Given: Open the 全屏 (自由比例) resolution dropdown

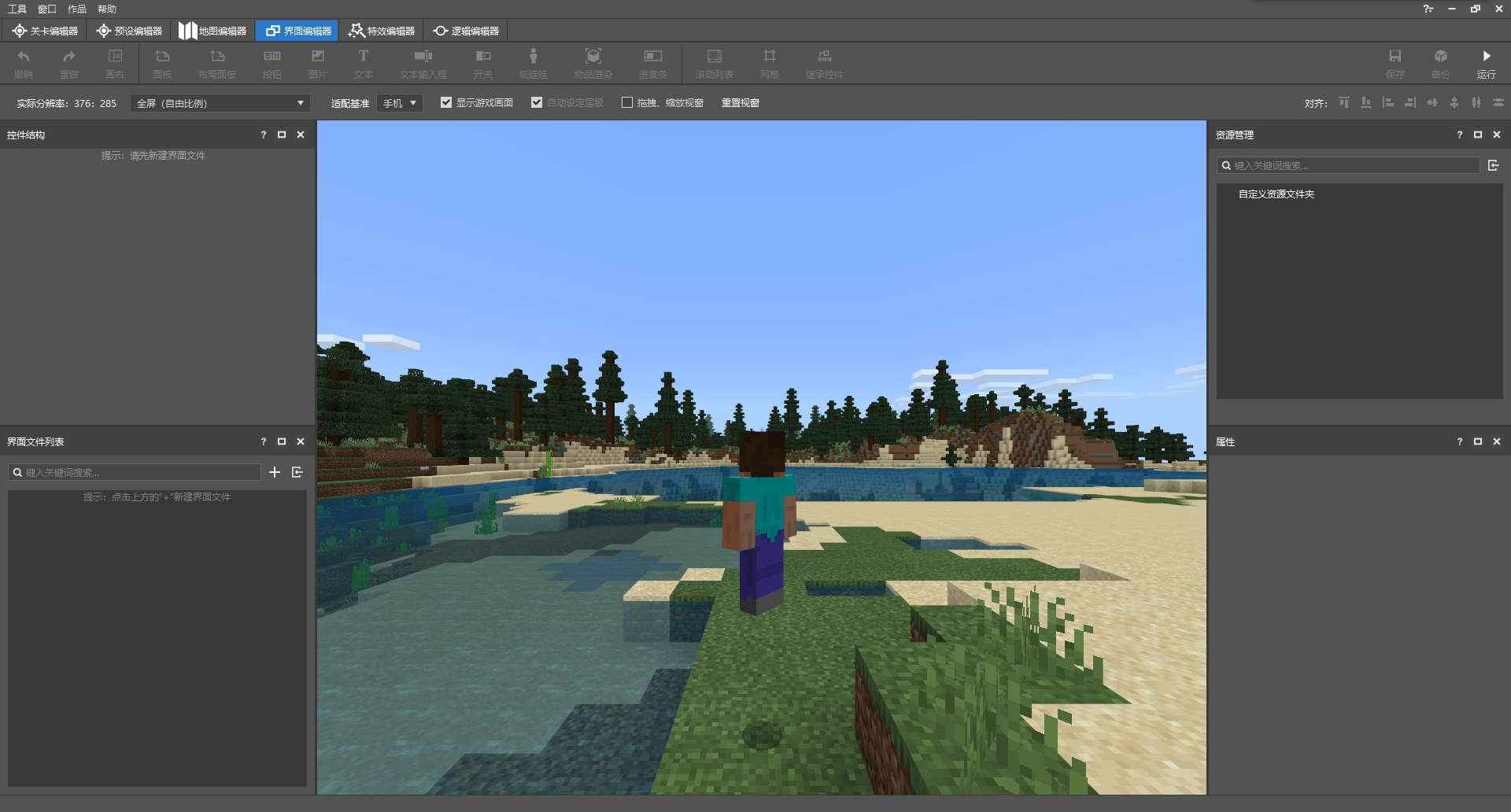Looking at the screenshot, I should (x=220, y=104).
